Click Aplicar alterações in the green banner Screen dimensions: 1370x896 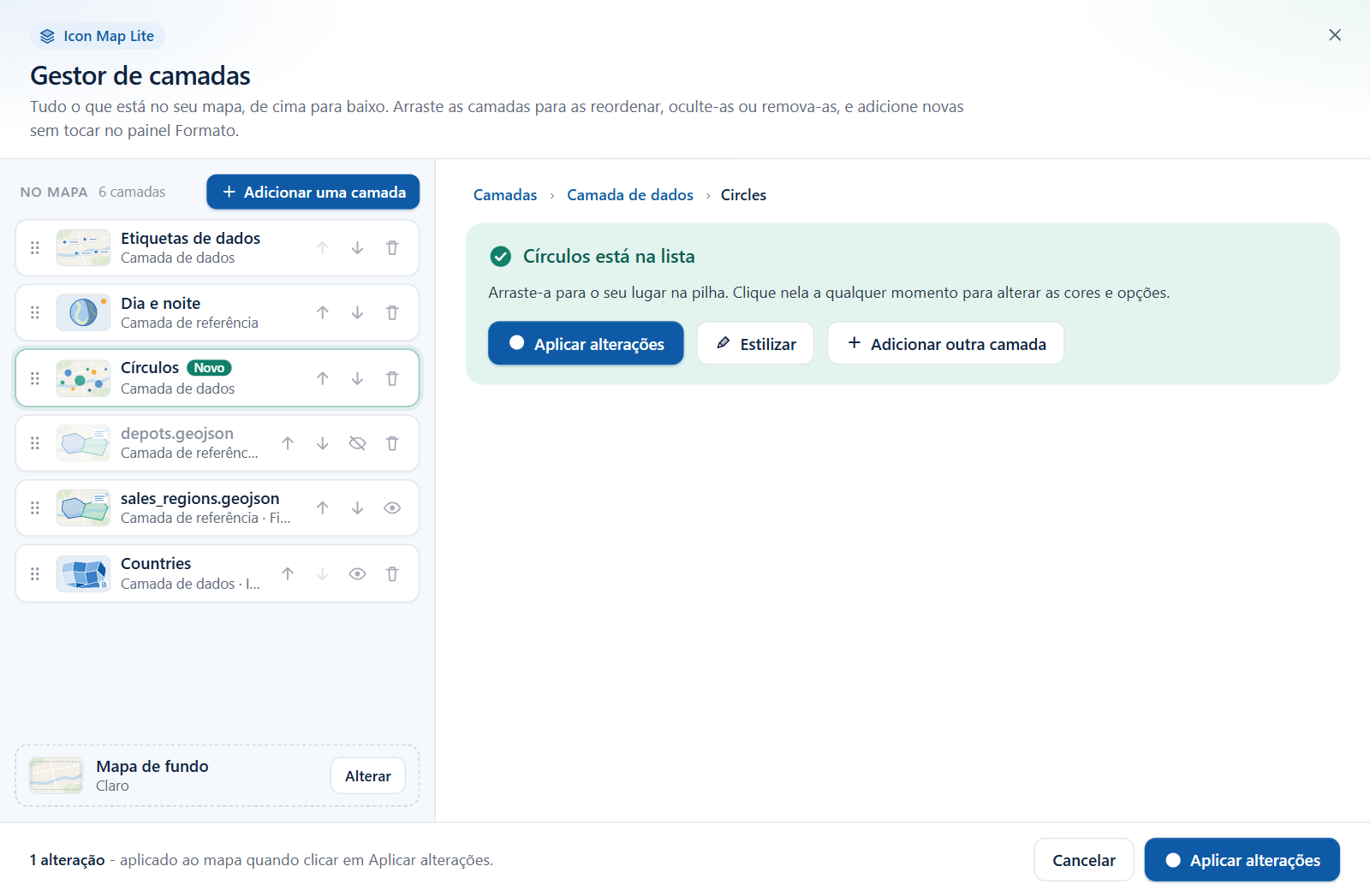tap(586, 344)
